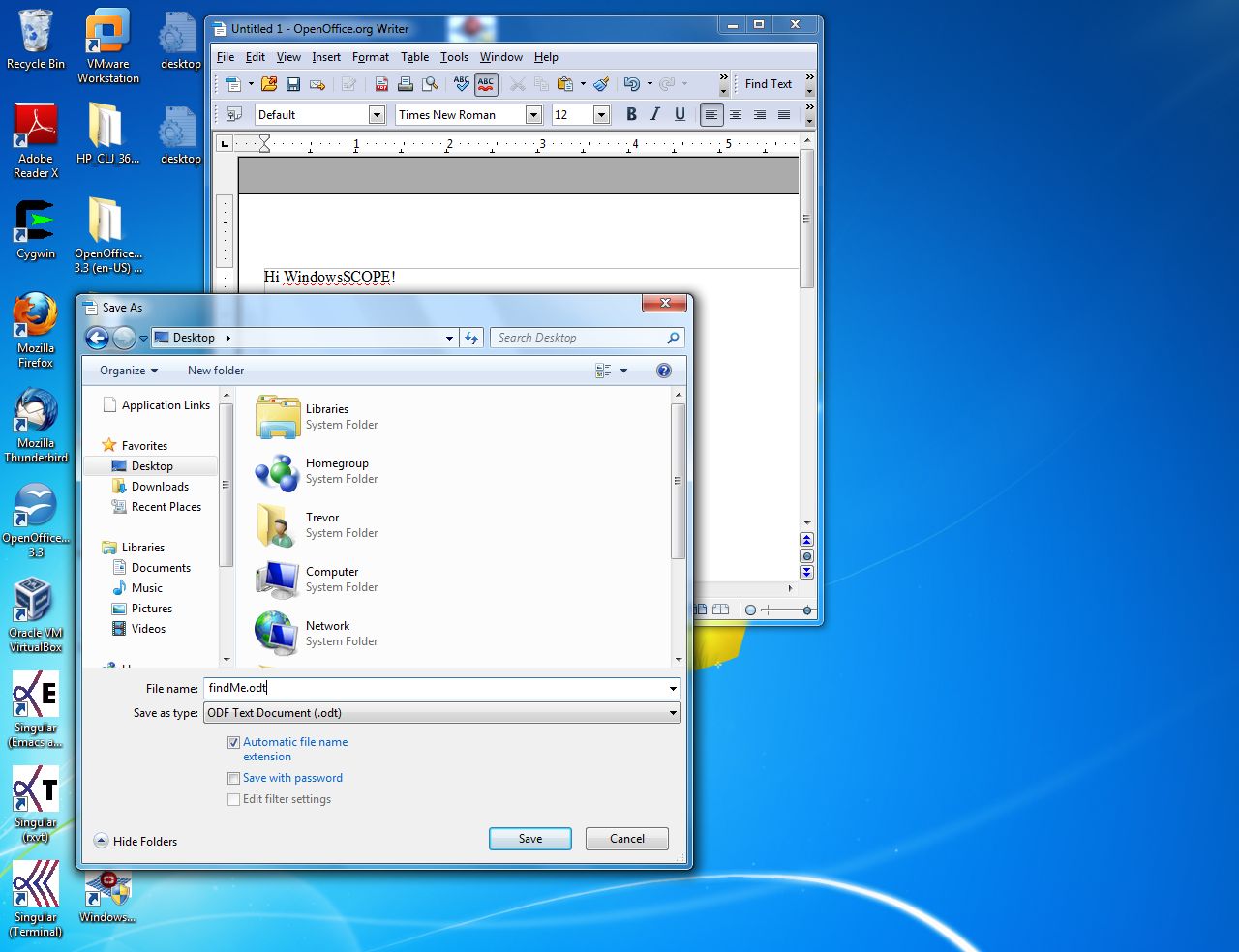Select Centered paragraph alignment icon
The width and height of the screenshot is (1239, 952).
pyautogui.click(x=736, y=114)
